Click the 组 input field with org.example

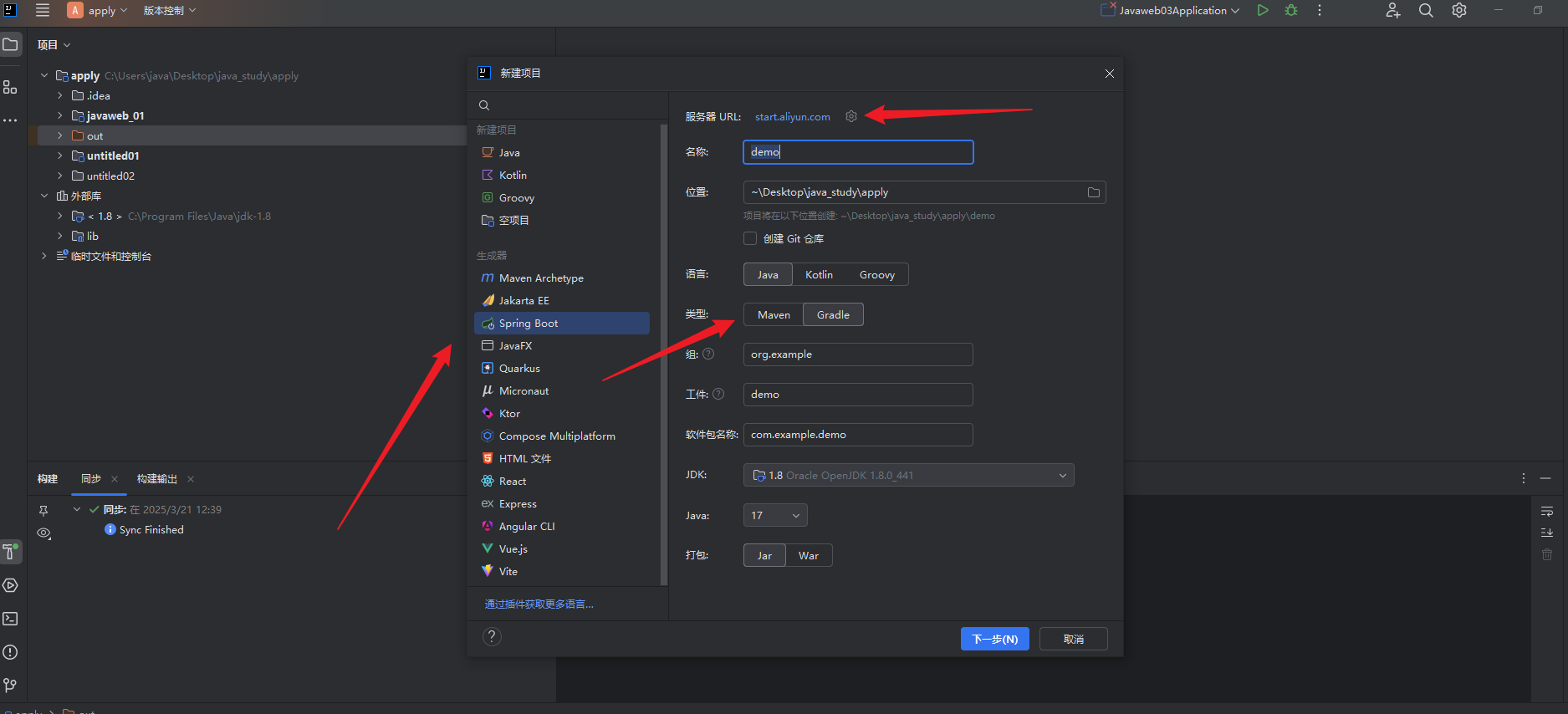(858, 354)
